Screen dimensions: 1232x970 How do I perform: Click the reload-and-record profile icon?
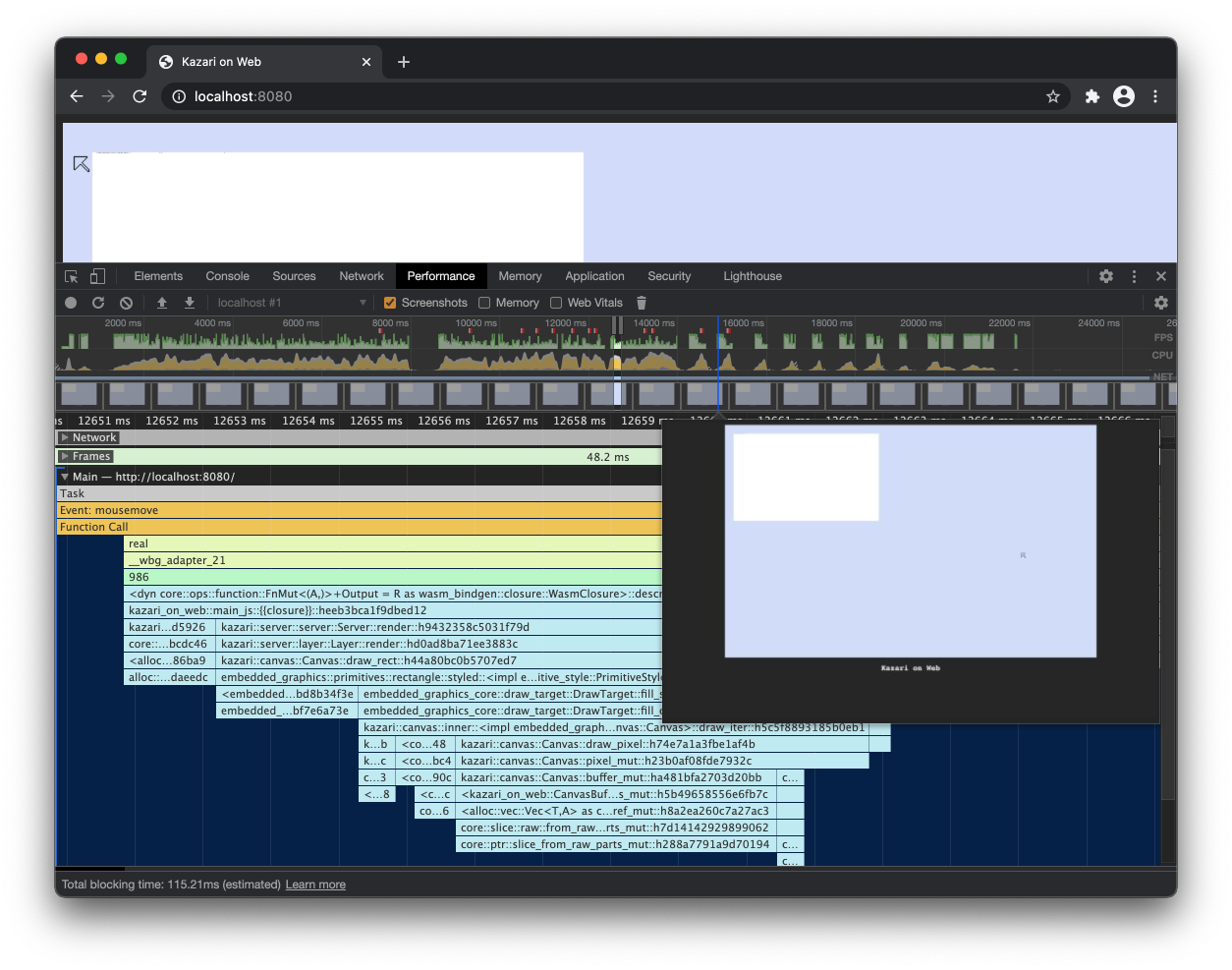click(97, 303)
